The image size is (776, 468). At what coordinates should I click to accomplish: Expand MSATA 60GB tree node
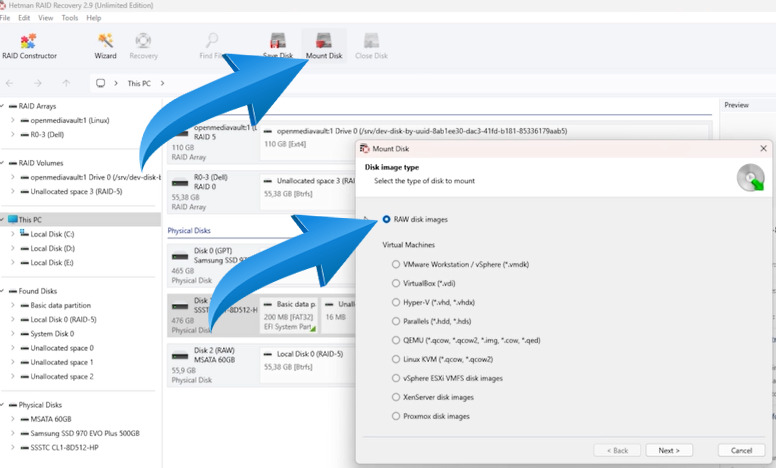pos(12,419)
